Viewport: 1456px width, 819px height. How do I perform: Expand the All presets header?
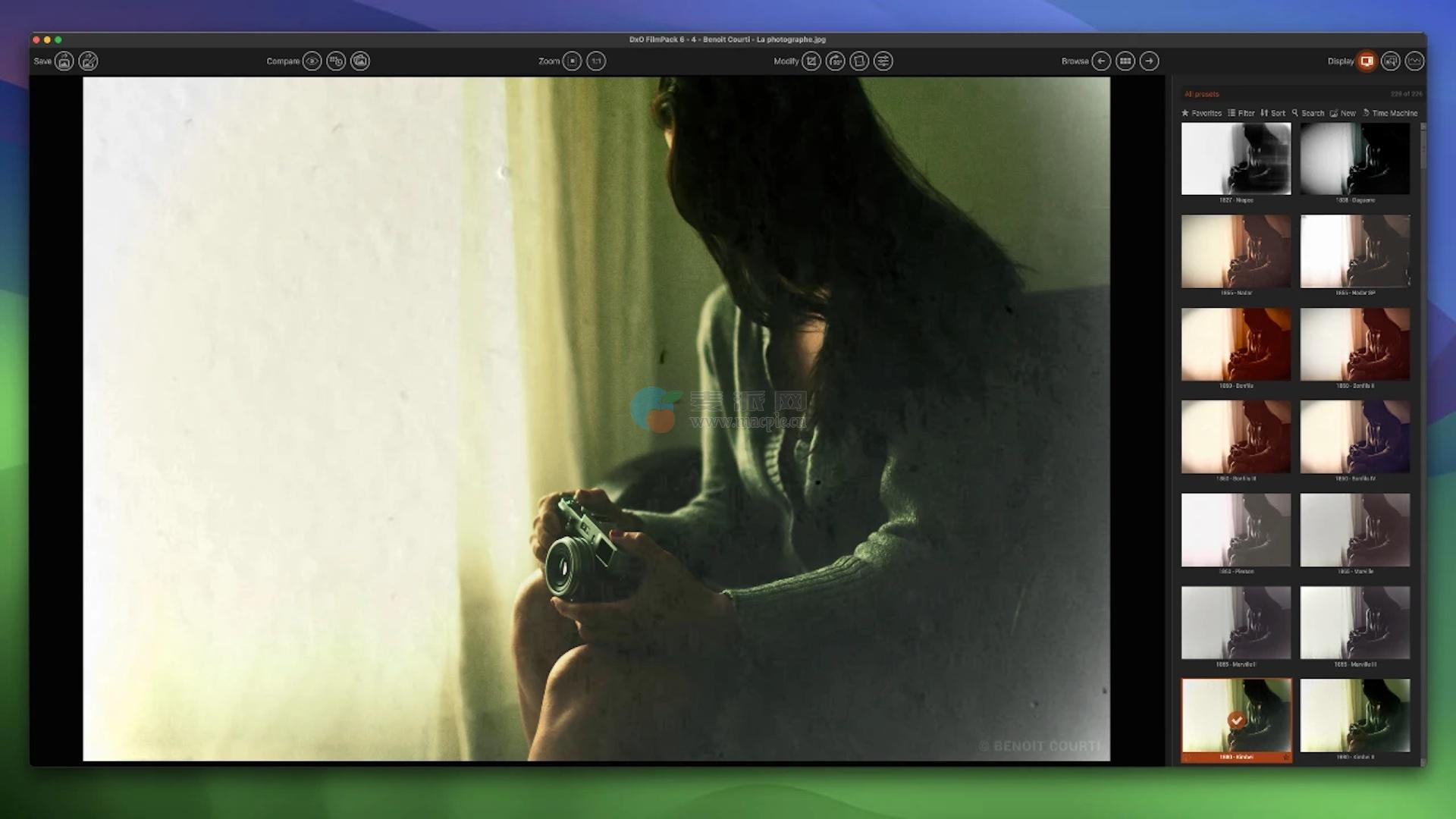coord(1202,94)
